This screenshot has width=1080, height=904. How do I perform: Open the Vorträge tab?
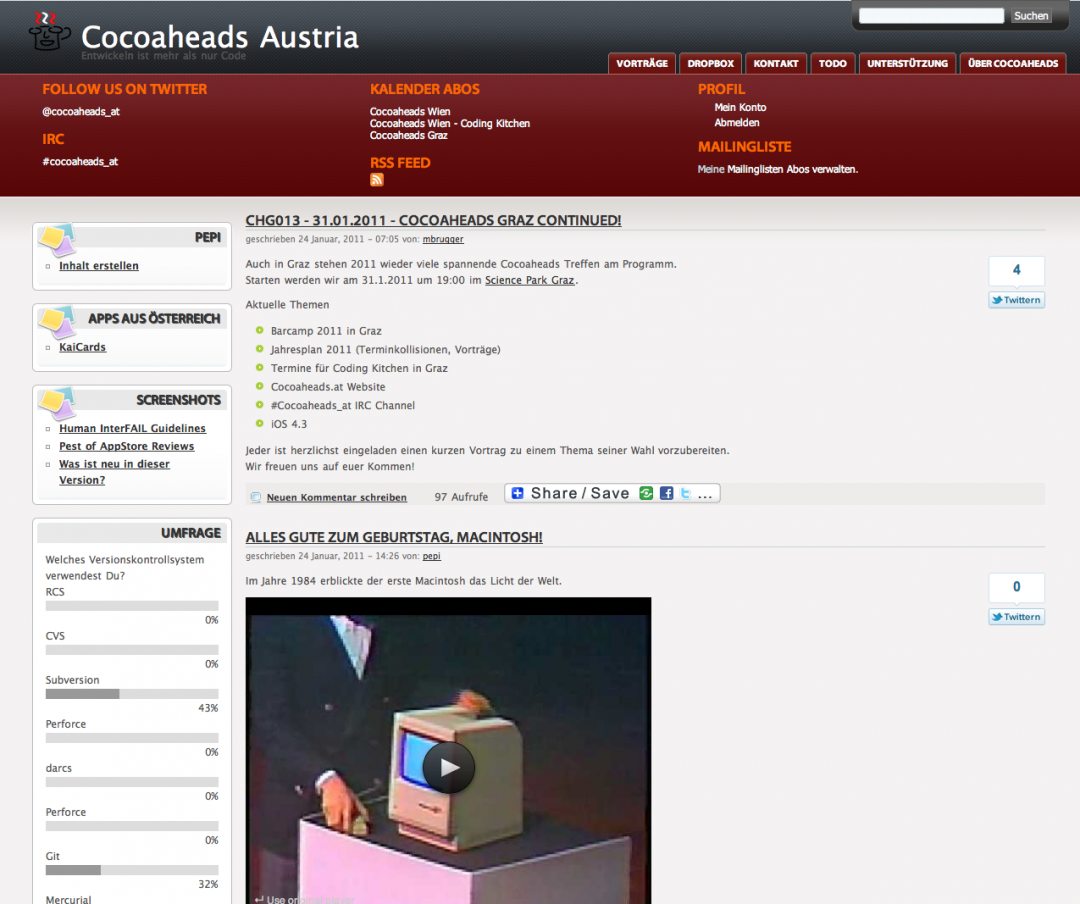[x=642, y=63]
